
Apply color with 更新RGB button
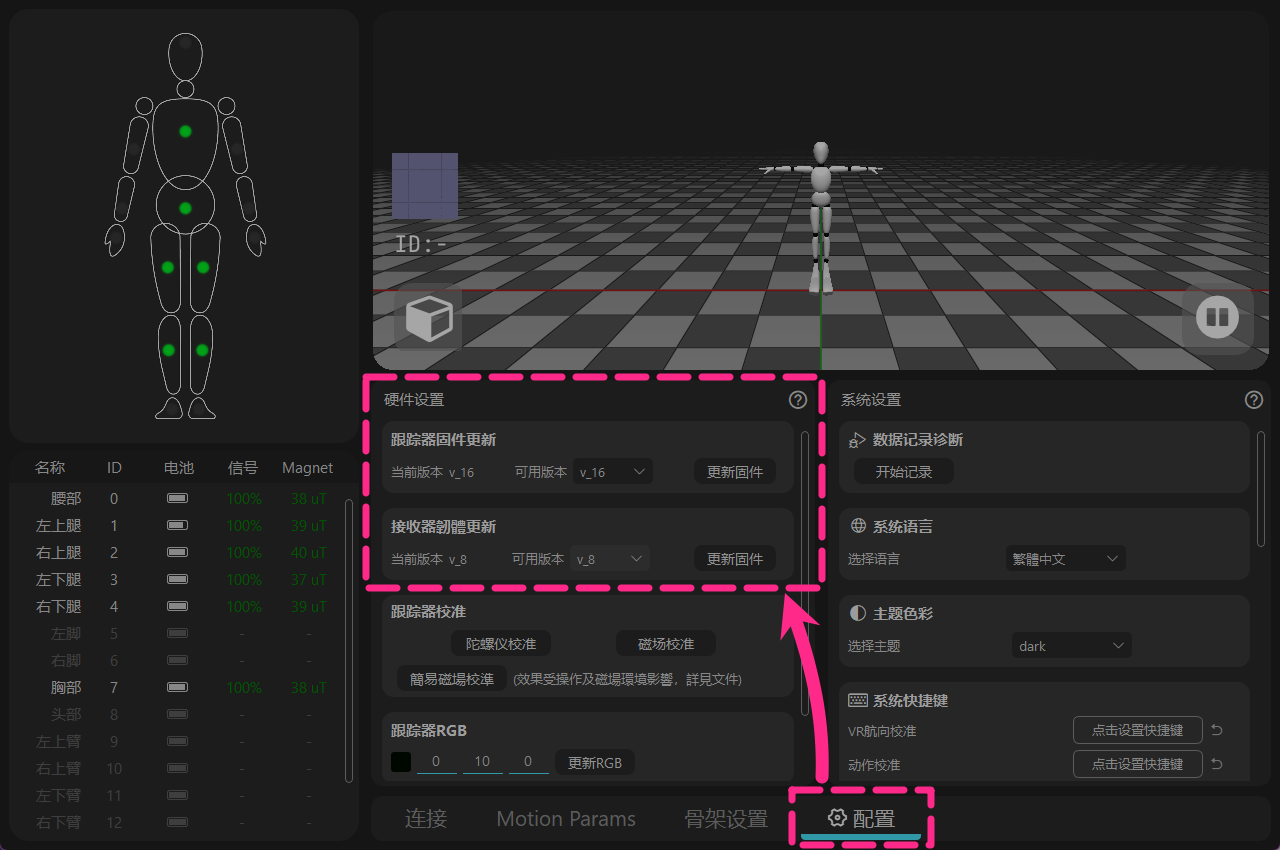pyautogui.click(x=595, y=763)
